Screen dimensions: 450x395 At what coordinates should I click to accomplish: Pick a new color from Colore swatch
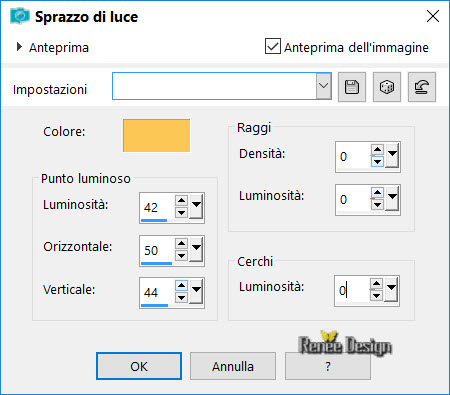pyautogui.click(x=156, y=135)
